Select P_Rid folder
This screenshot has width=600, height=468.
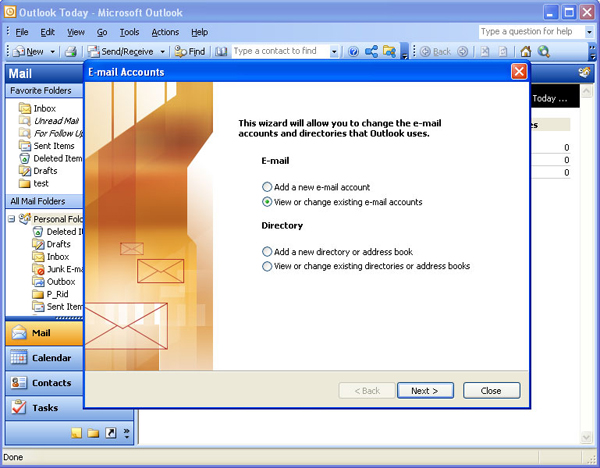(x=50, y=294)
